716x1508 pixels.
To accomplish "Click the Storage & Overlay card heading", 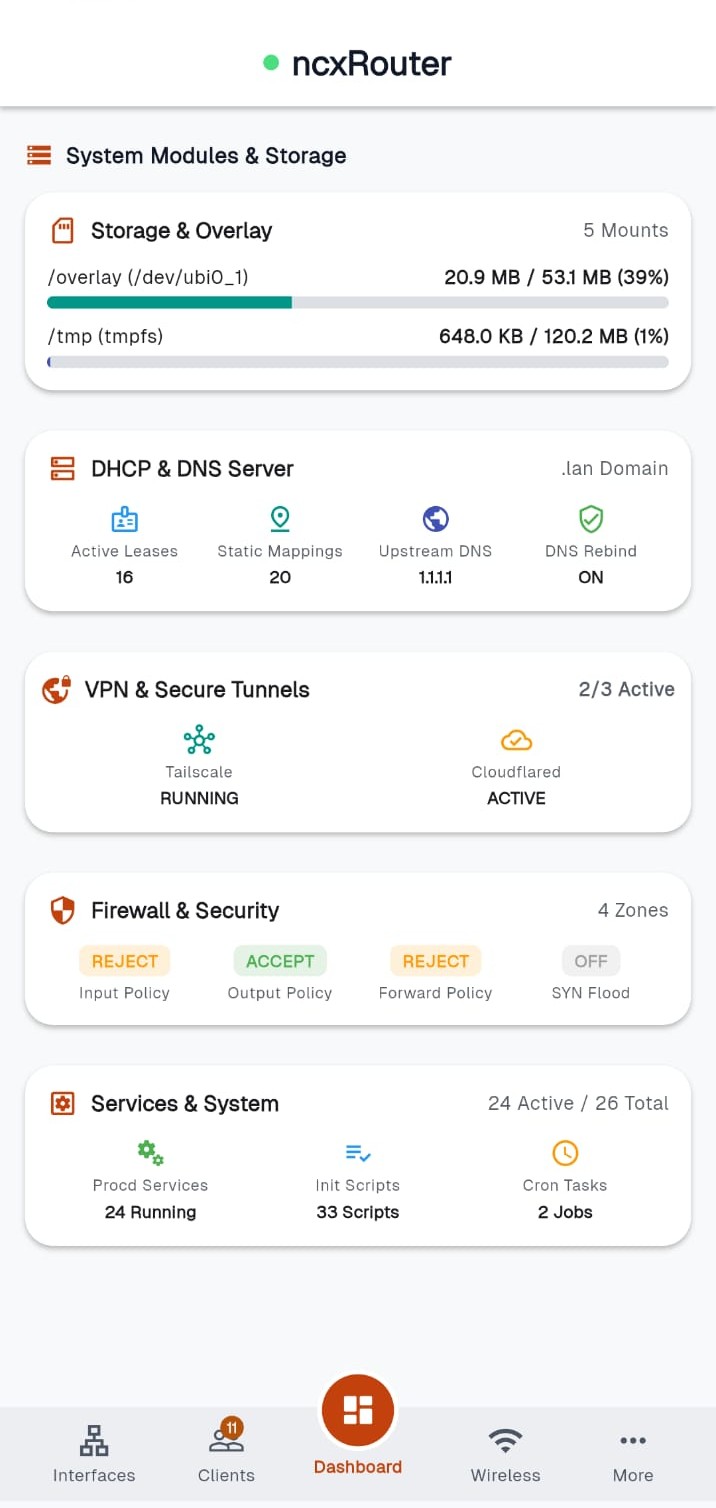I will pos(181,231).
